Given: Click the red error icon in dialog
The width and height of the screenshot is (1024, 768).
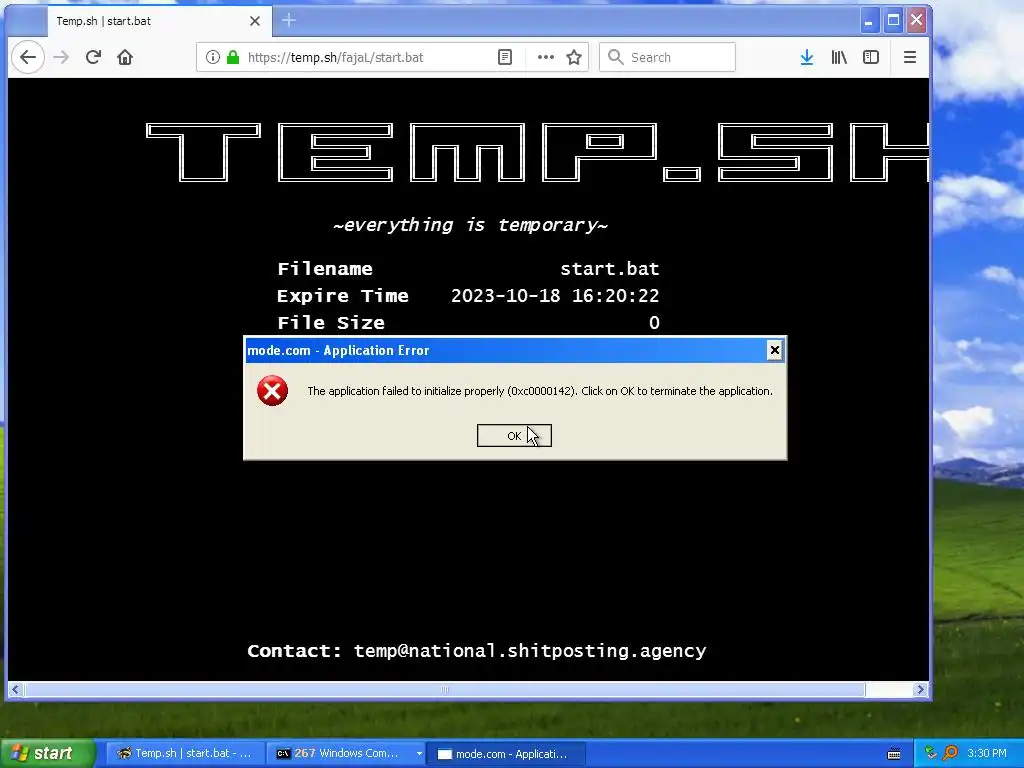Looking at the screenshot, I should tap(272, 391).
